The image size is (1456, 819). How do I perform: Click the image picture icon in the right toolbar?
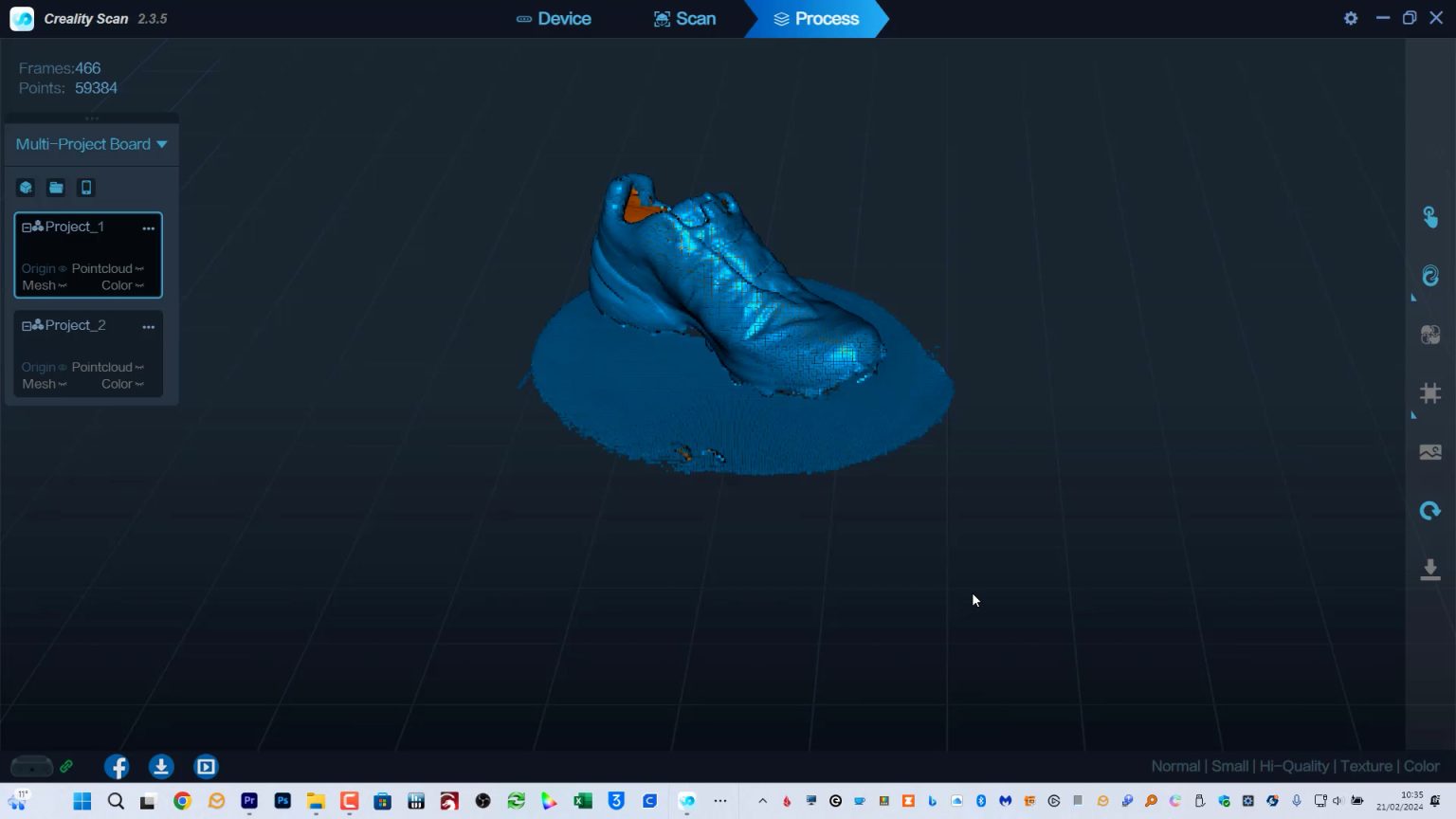[x=1430, y=452]
